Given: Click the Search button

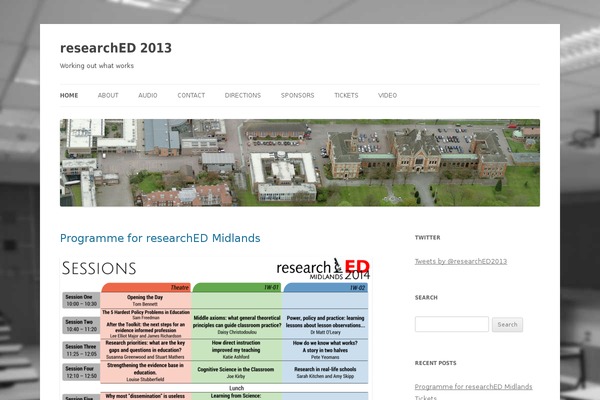Looking at the screenshot, I should coord(507,325).
